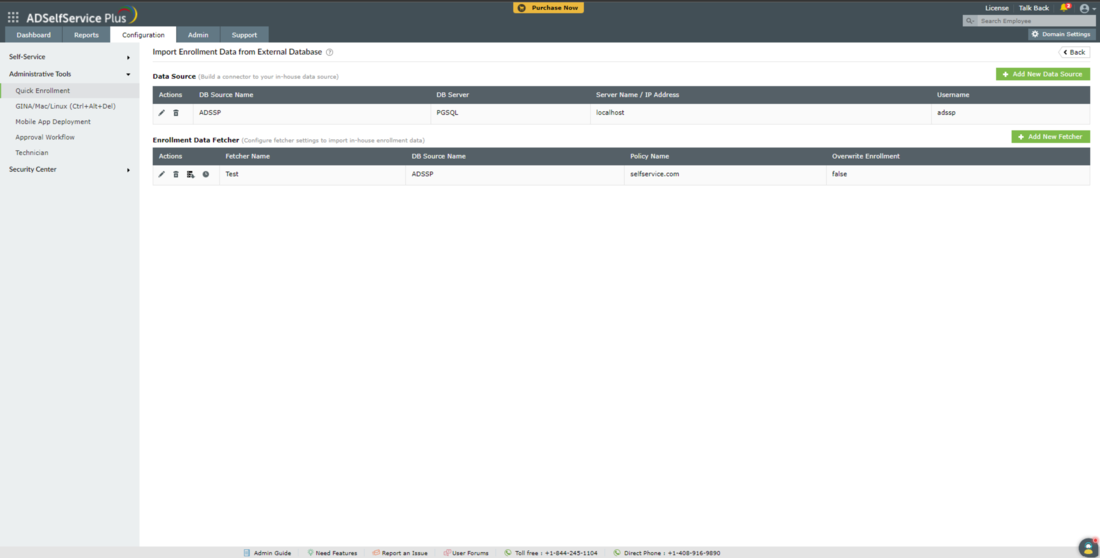Click the help icon beside page title
Screen dimensions: 1100x558
tap(330, 52)
